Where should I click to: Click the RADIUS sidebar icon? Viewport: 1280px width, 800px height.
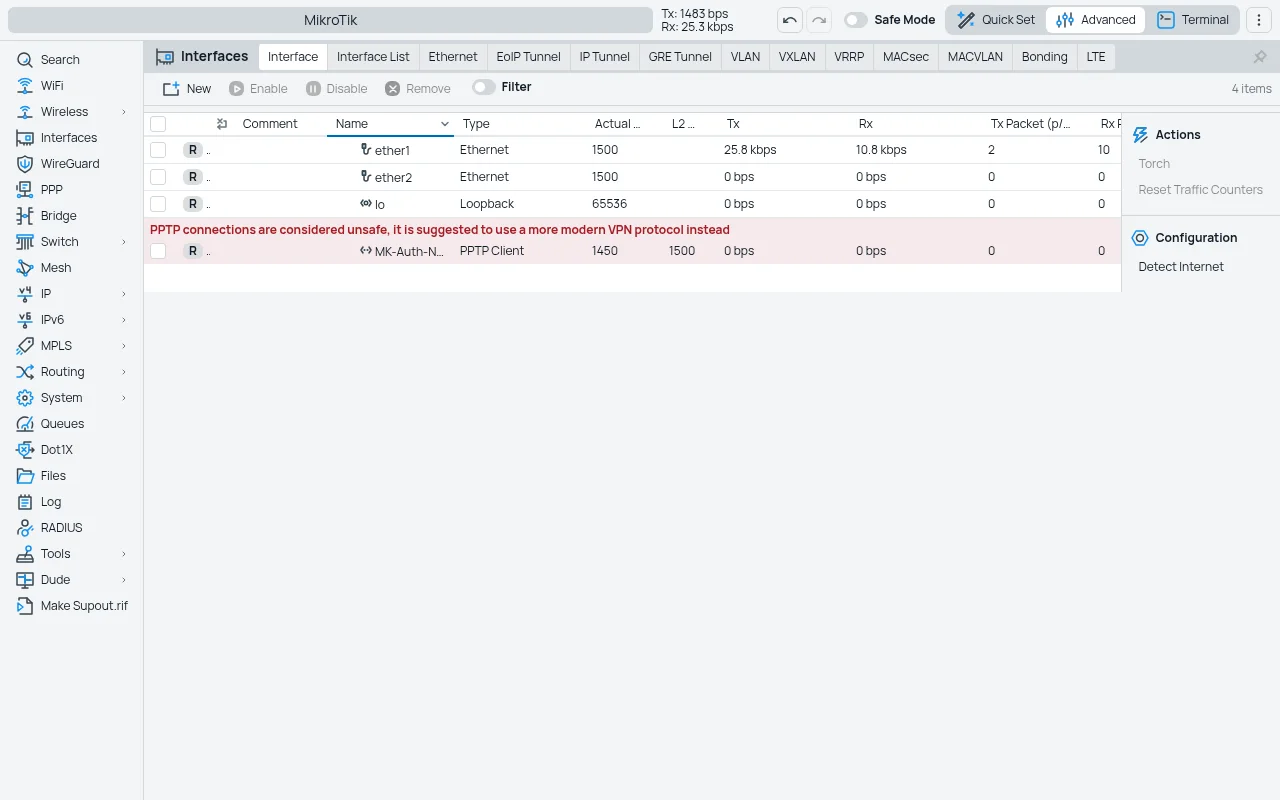point(25,528)
